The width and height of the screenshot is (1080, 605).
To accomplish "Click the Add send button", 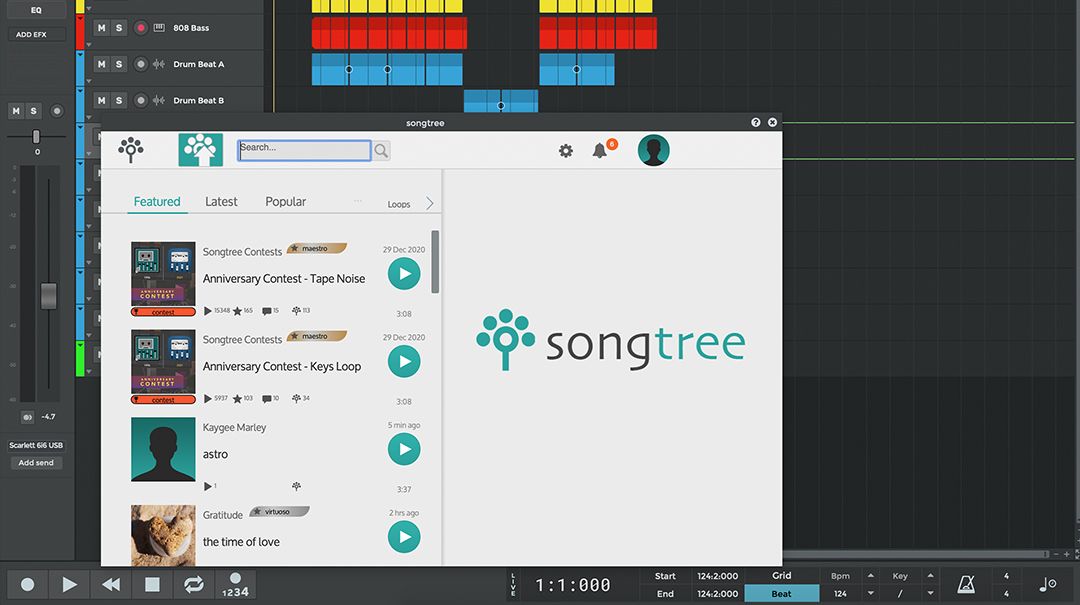I will click(x=36, y=463).
